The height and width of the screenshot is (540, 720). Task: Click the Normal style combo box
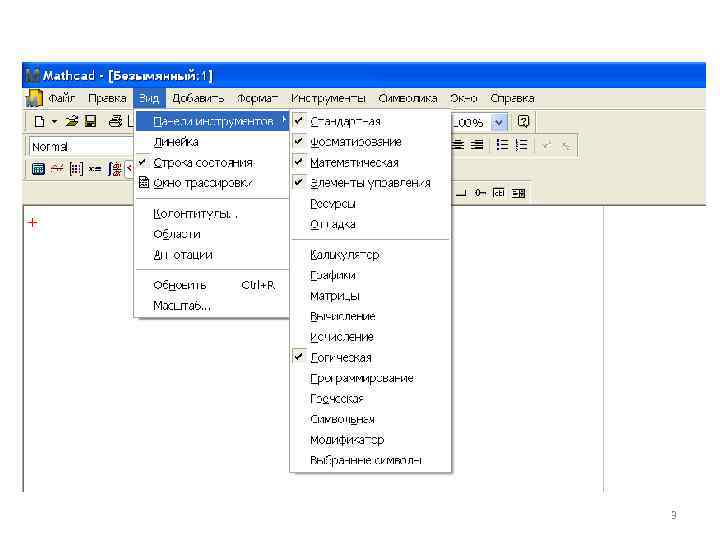click(81, 146)
